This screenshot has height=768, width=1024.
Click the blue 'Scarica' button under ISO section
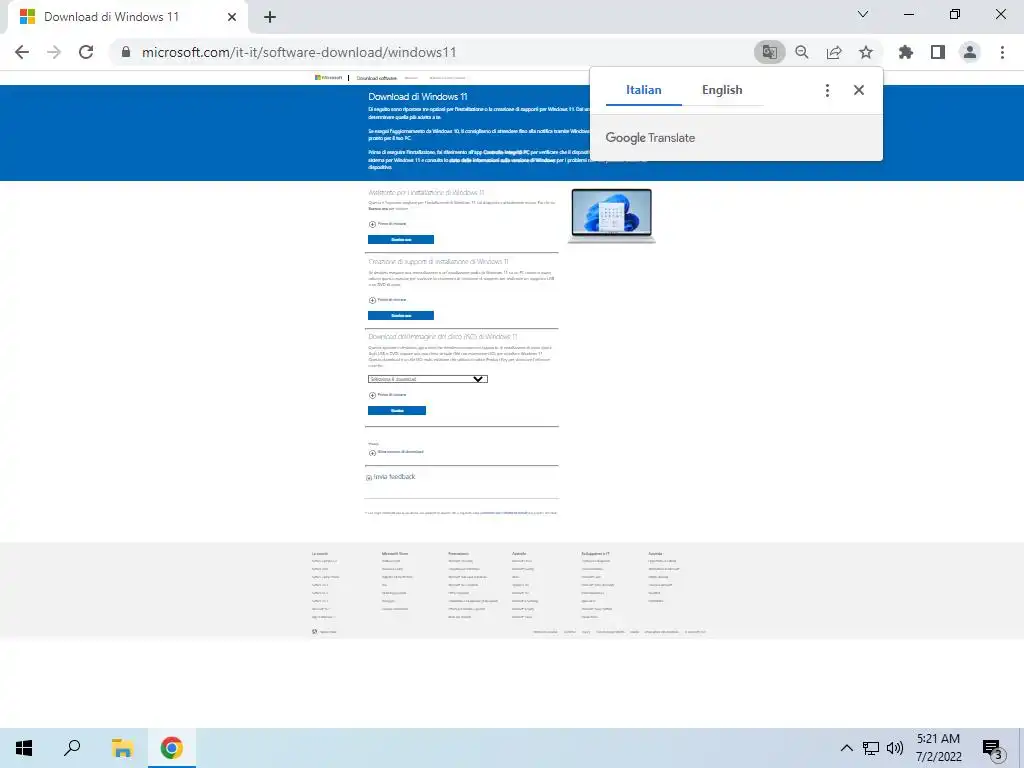click(397, 411)
